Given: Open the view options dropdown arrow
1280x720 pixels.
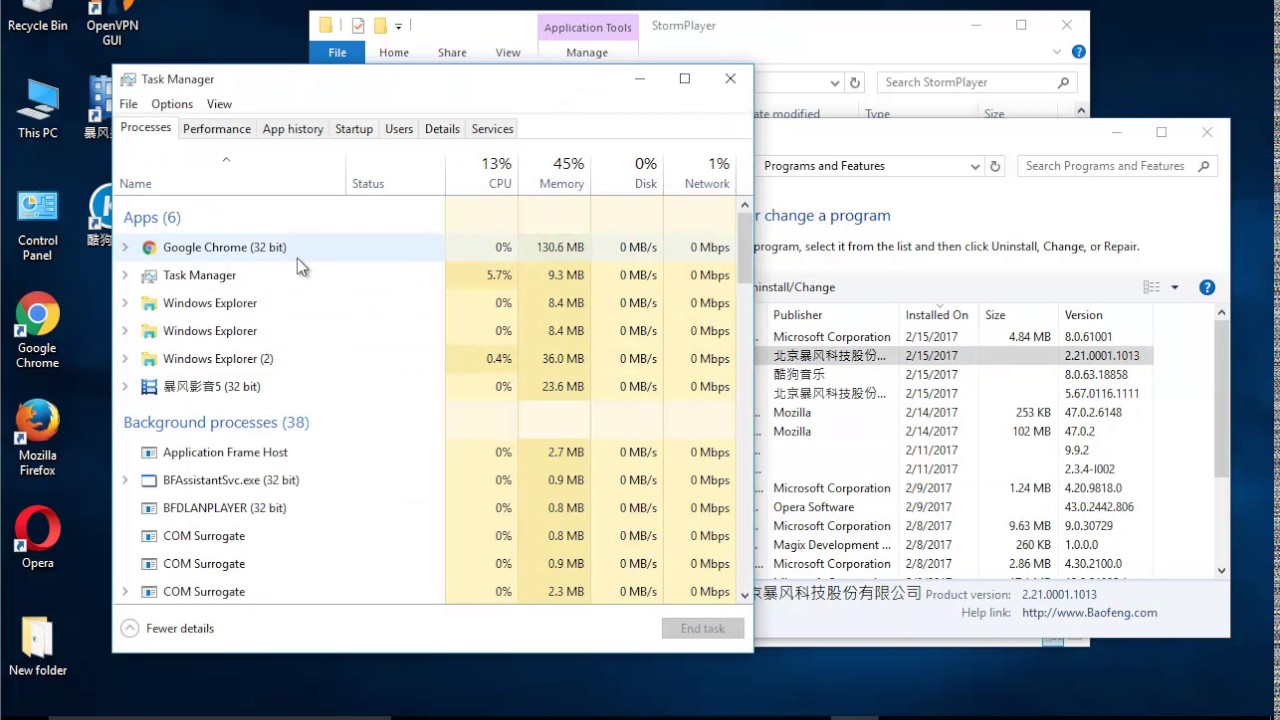Looking at the screenshot, I should [1175, 287].
